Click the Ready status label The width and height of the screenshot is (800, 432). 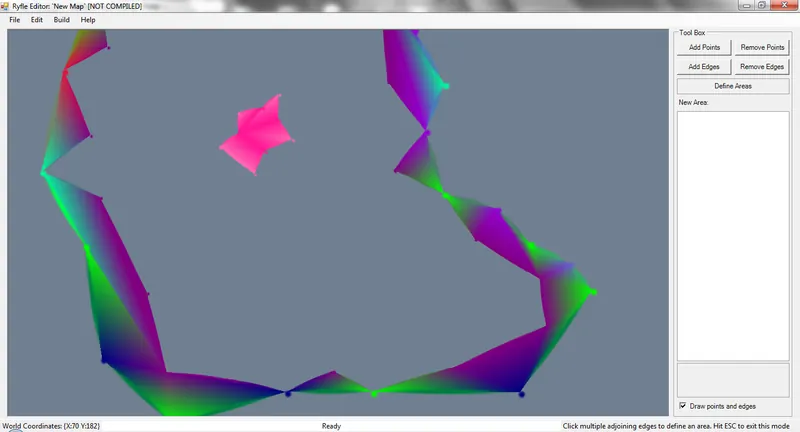[331, 426]
